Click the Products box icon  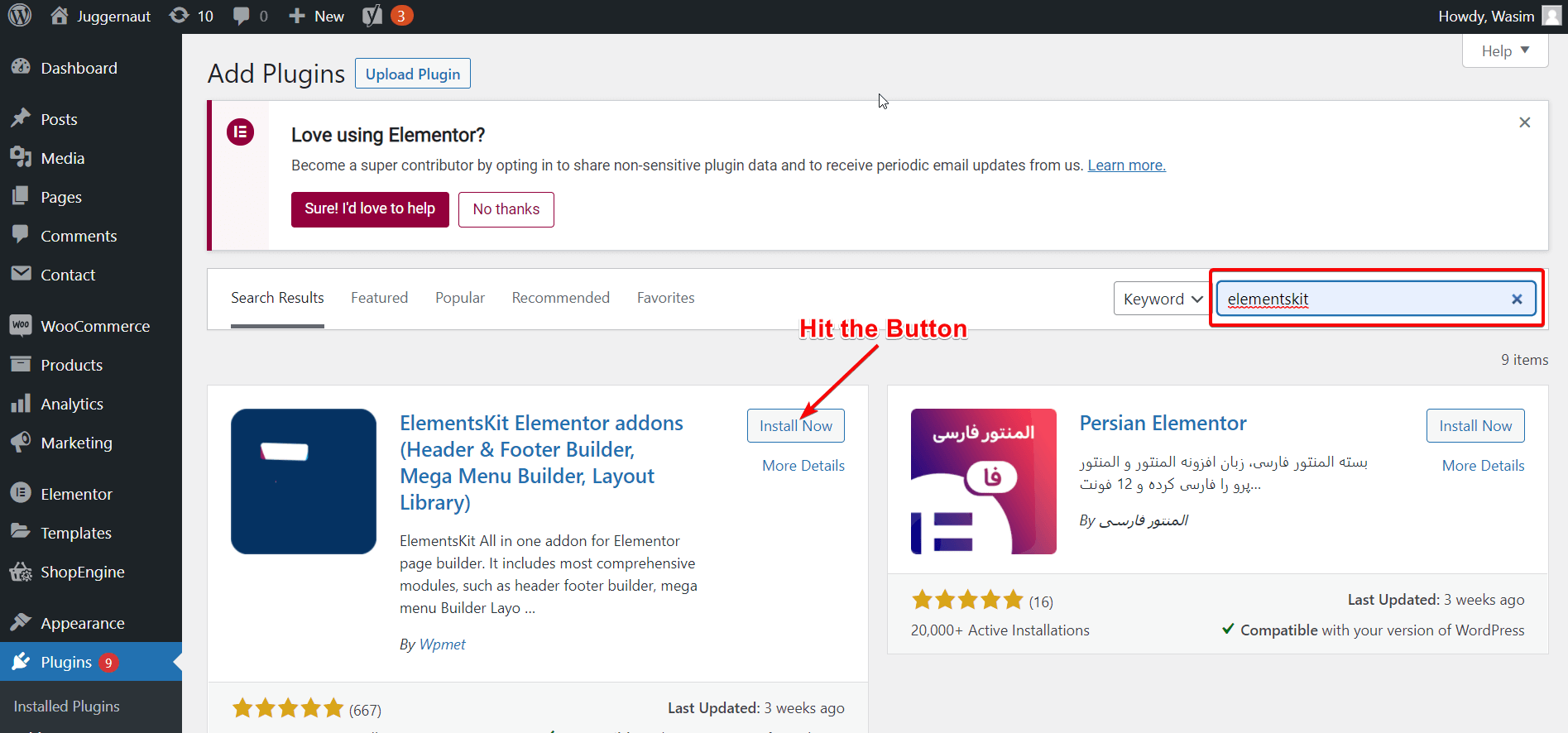(21, 364)
